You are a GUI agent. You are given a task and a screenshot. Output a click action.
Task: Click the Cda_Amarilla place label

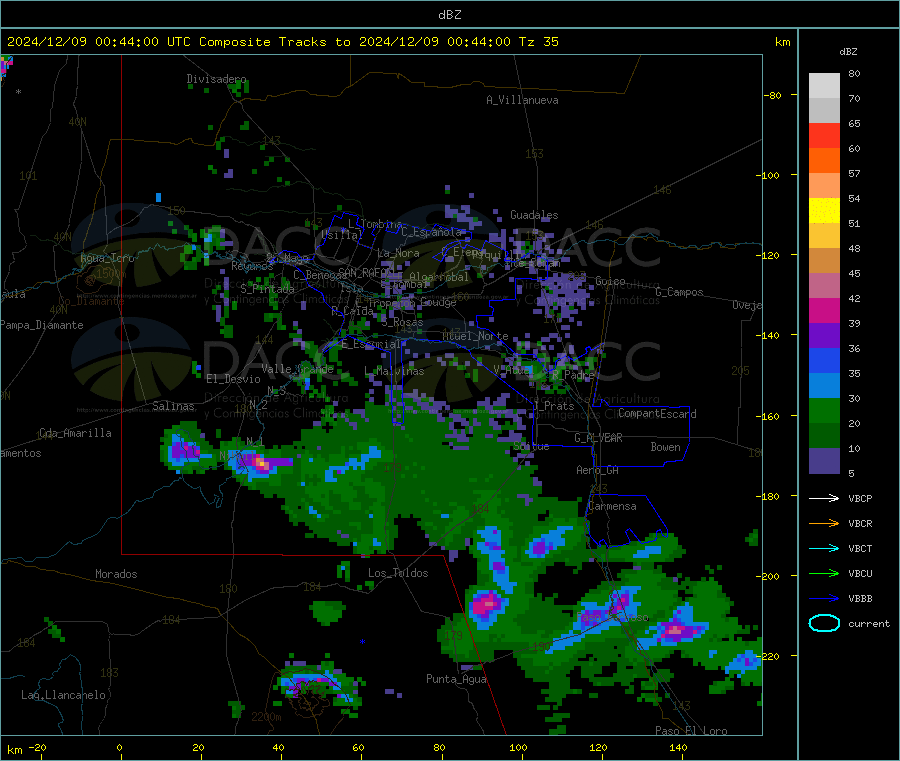76,433
